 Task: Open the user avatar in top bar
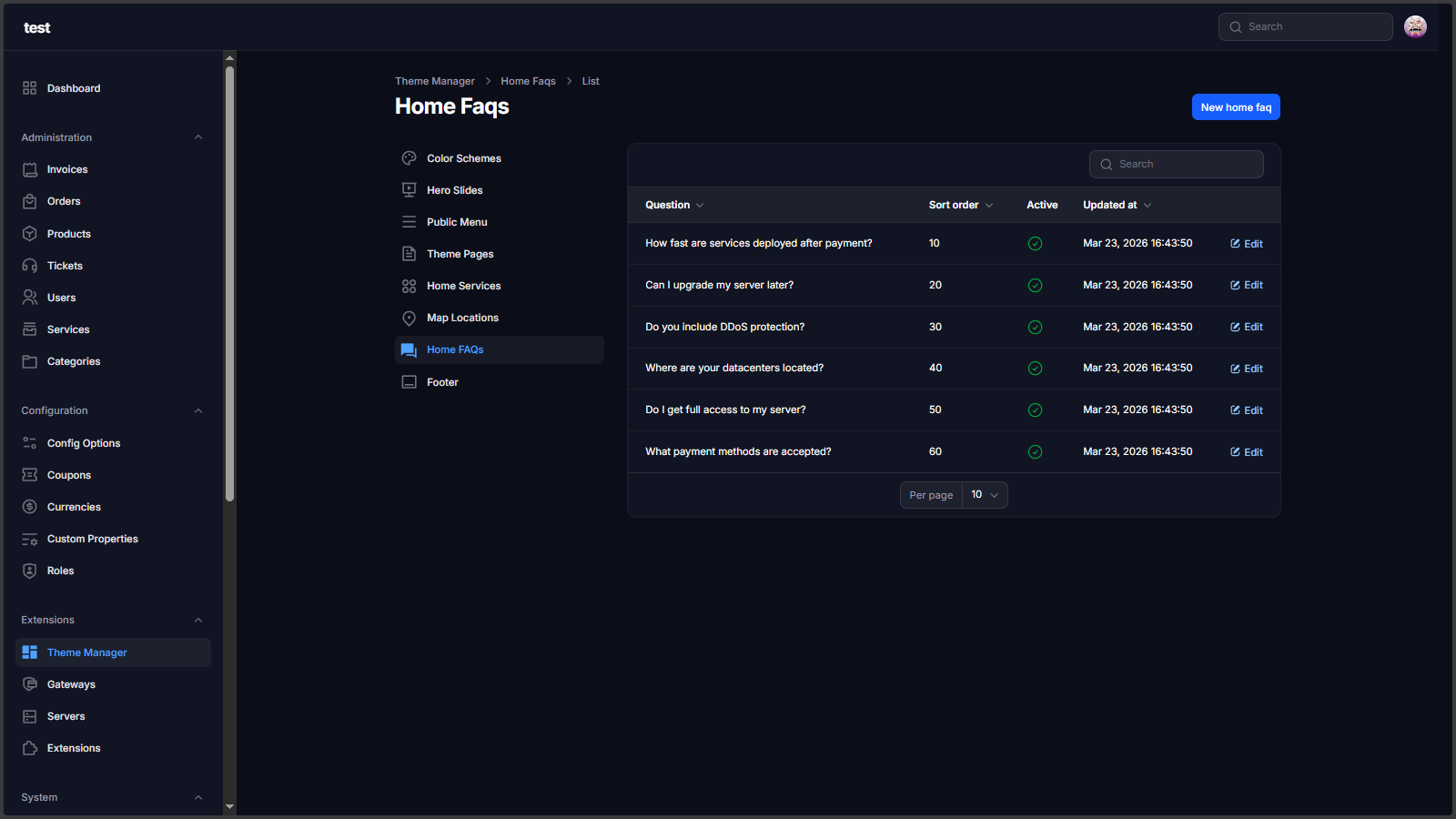tap(1415, 27)
